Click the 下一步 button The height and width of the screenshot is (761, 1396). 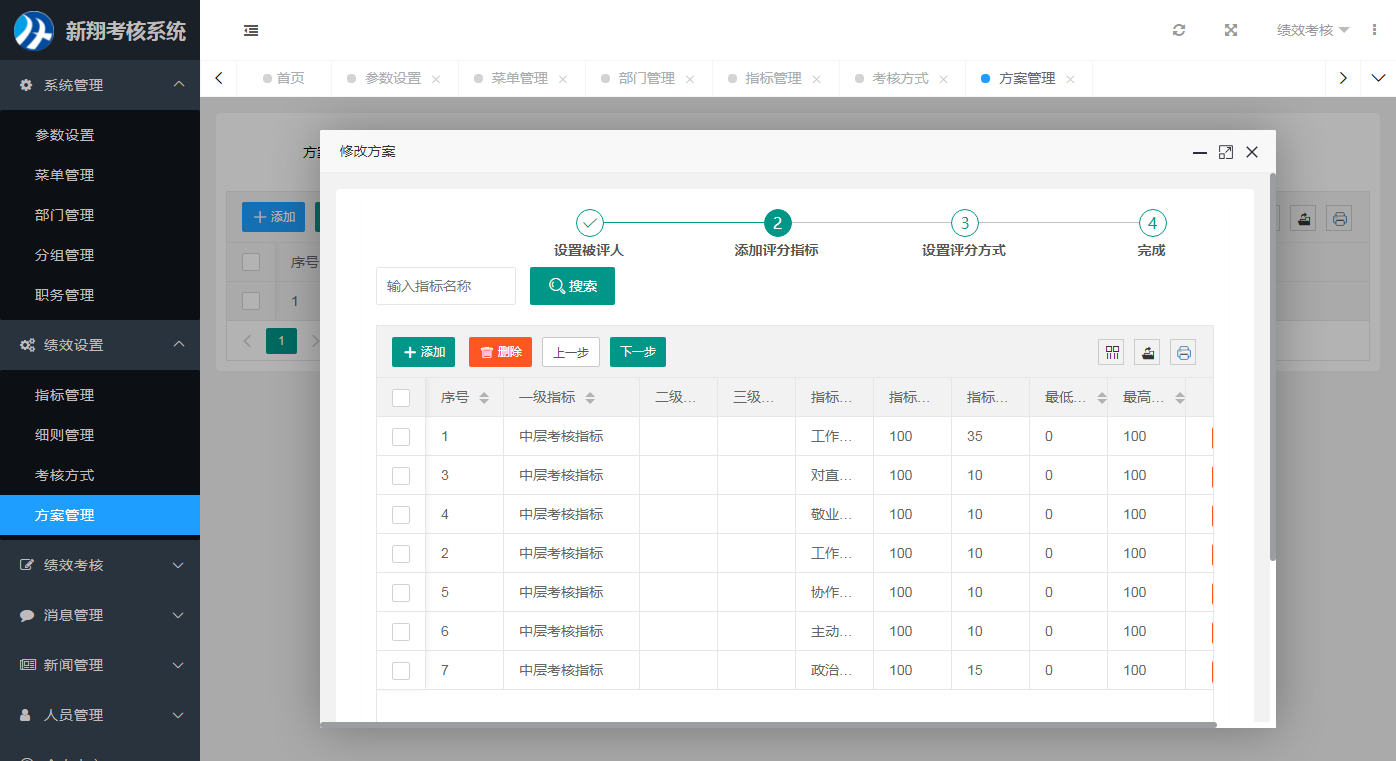tap(637, 352)
